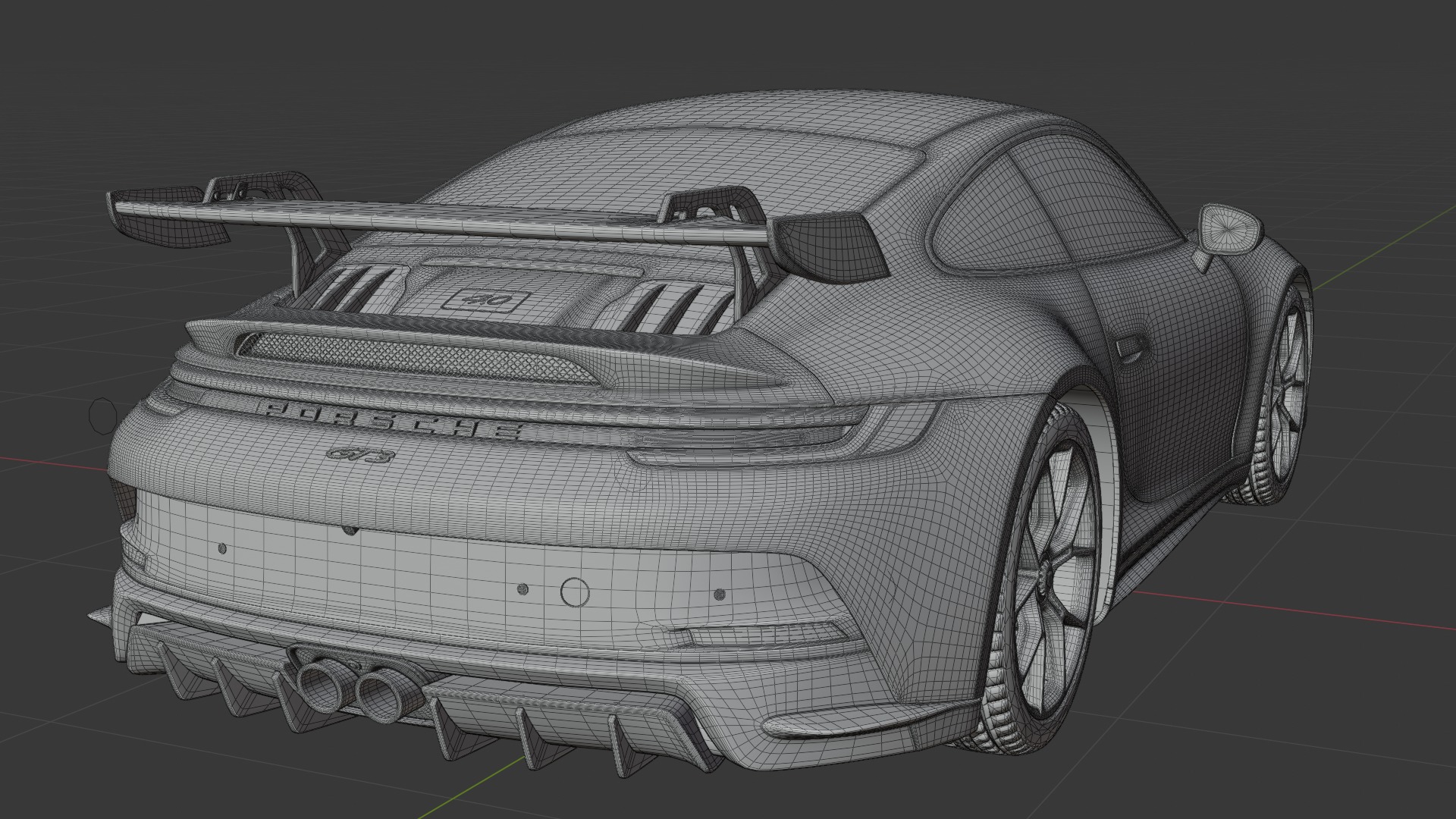Click the GT3 badge on the bumper
Screen dimensions: 1456x819
[362, 455]
